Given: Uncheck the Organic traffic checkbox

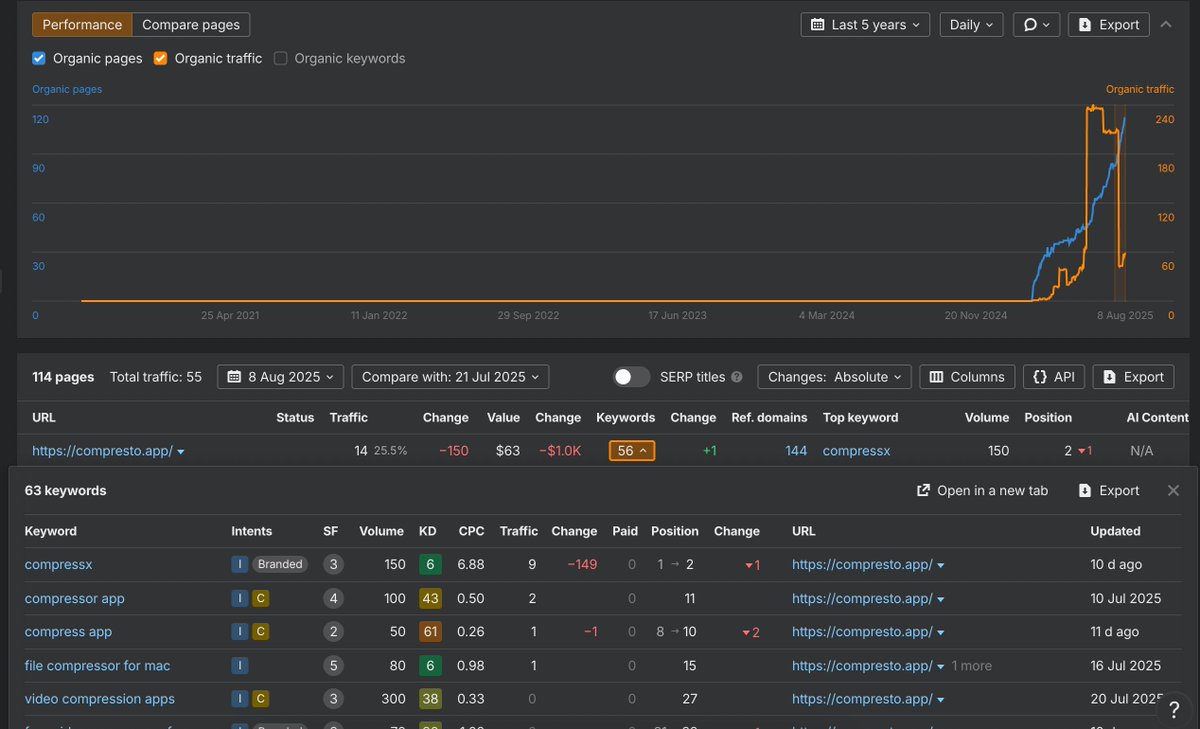Looking at the screenshot, I should click(161, 58).
